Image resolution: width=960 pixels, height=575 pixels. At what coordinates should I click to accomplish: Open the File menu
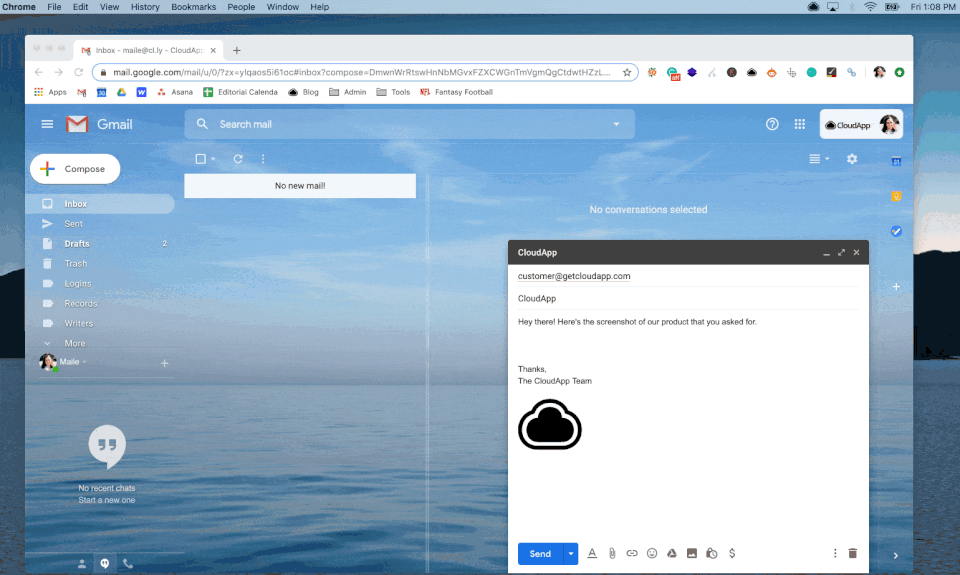pyautogui.click(x=54, y=7)
